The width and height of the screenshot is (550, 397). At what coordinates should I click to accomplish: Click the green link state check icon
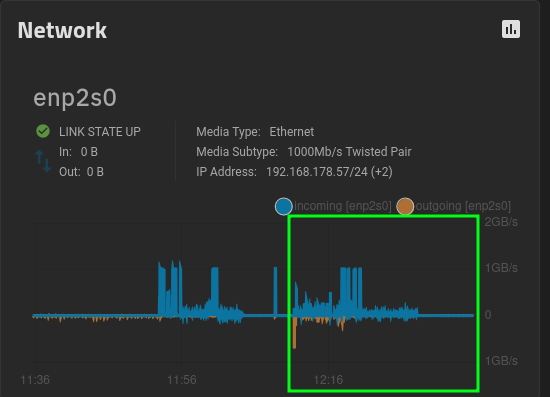click(43, 131)
